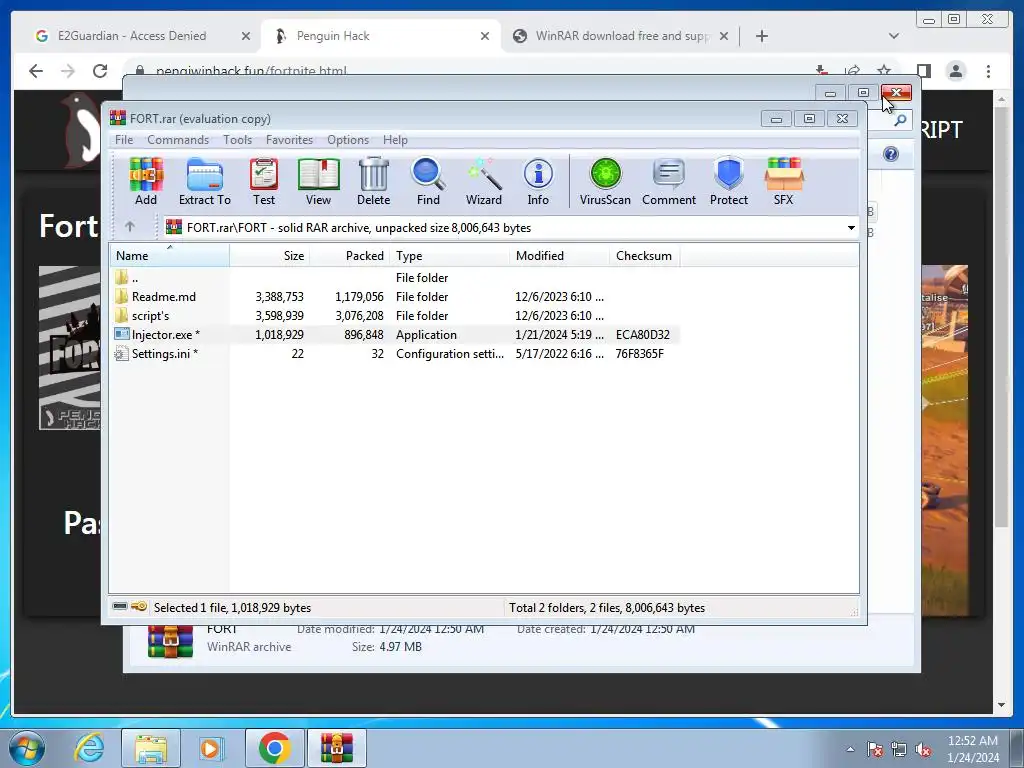The image size is (1024, 768).
Task: Click the Settings.ini file icon
Action: 121,353
